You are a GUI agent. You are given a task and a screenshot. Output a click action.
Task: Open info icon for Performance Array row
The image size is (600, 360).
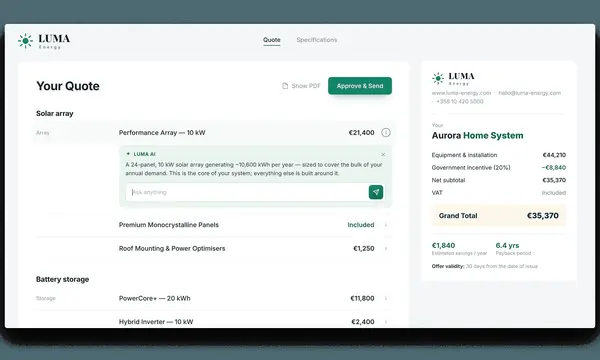tap(386, 132)
